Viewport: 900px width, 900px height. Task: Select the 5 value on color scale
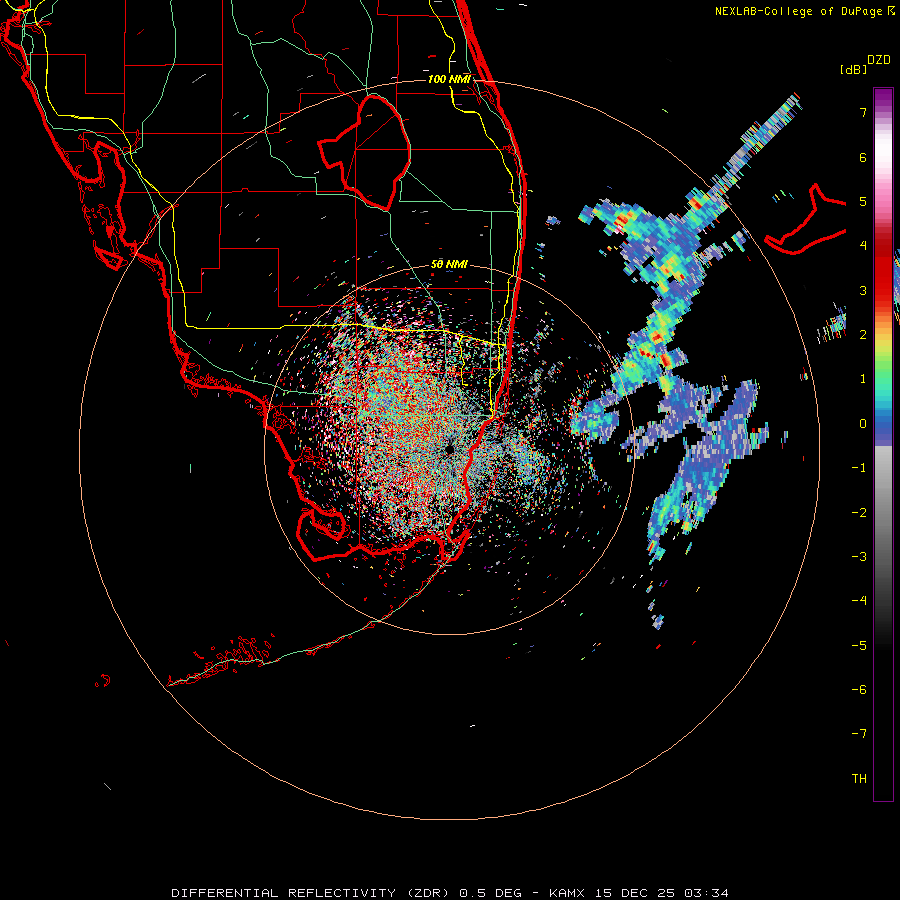(863, 201)
